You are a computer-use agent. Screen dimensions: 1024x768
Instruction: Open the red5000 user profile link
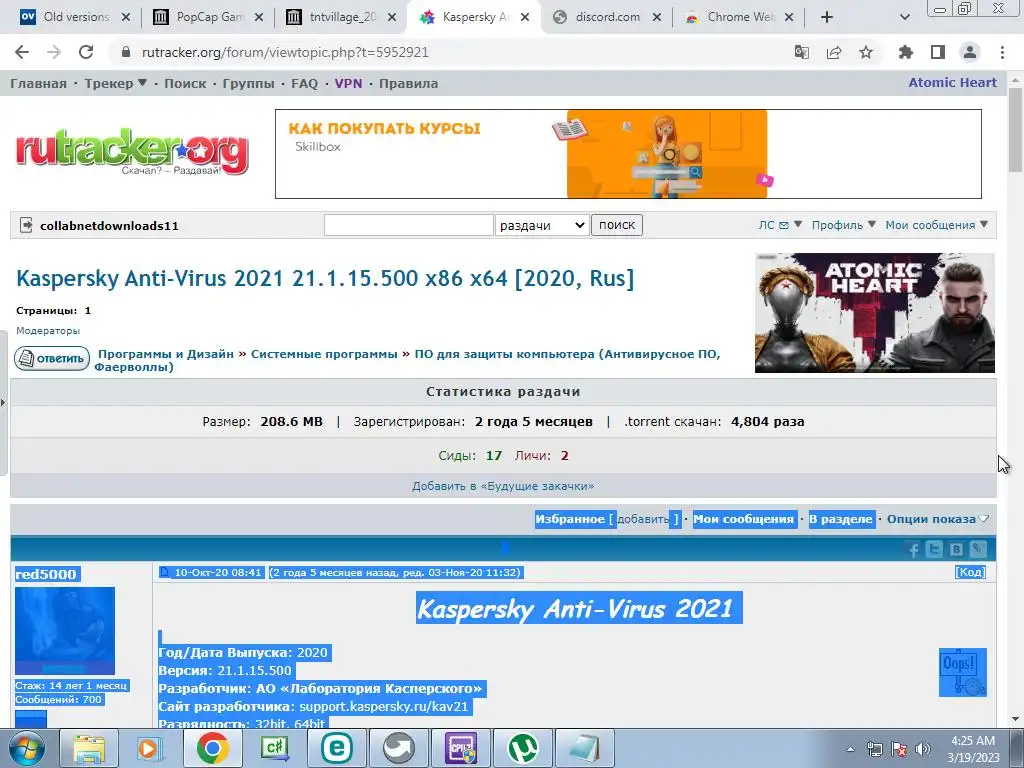46,574
